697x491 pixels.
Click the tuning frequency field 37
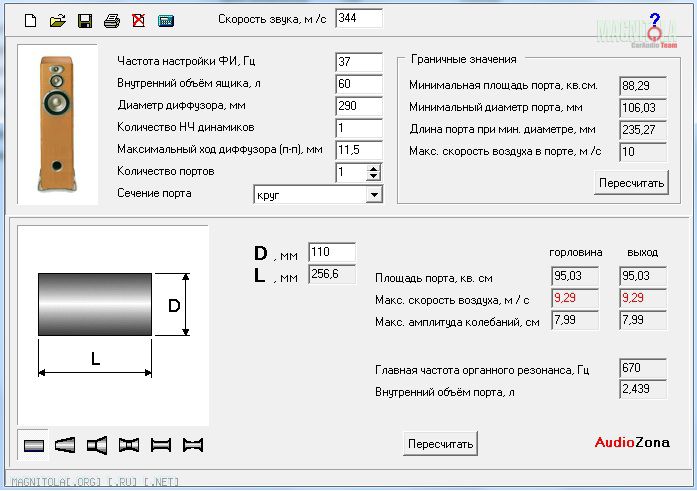click(x=359, y=62)
